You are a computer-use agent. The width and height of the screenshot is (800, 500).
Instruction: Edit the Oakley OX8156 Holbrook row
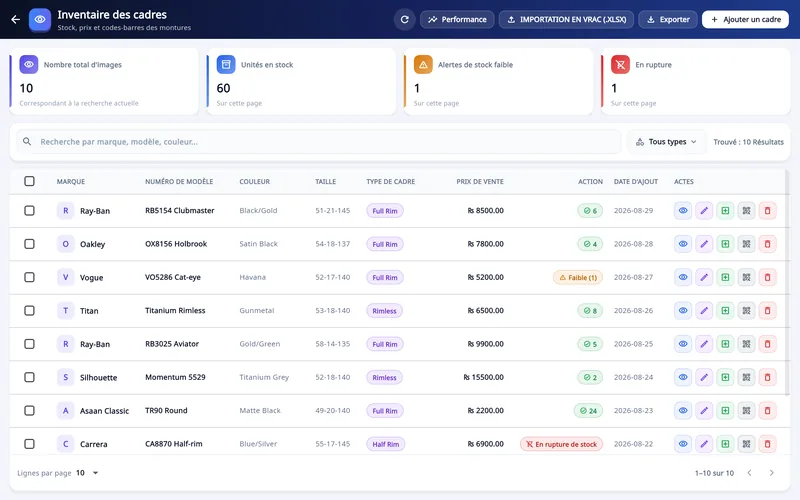click(704, 244)
